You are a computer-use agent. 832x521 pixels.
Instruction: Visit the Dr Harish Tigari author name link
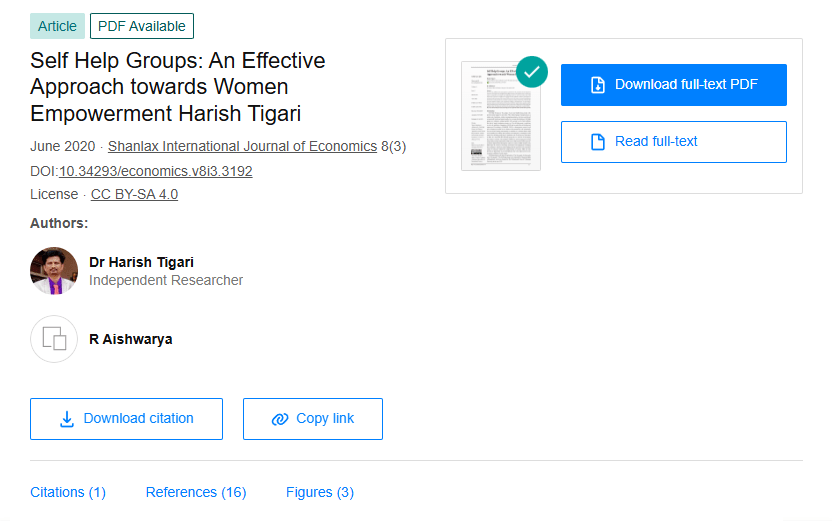point(141,262)
